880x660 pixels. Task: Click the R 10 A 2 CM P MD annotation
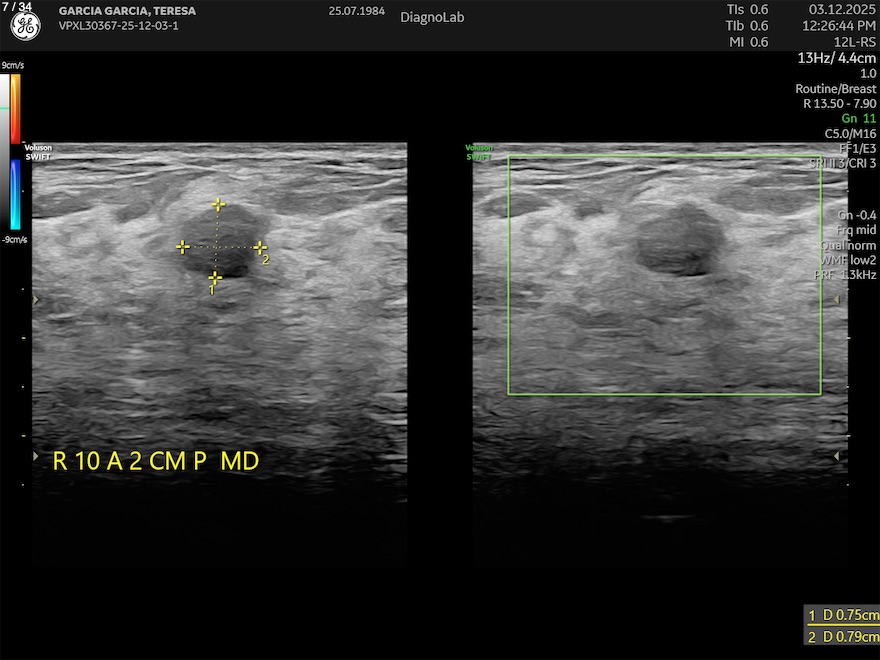[x=155, y=461]
